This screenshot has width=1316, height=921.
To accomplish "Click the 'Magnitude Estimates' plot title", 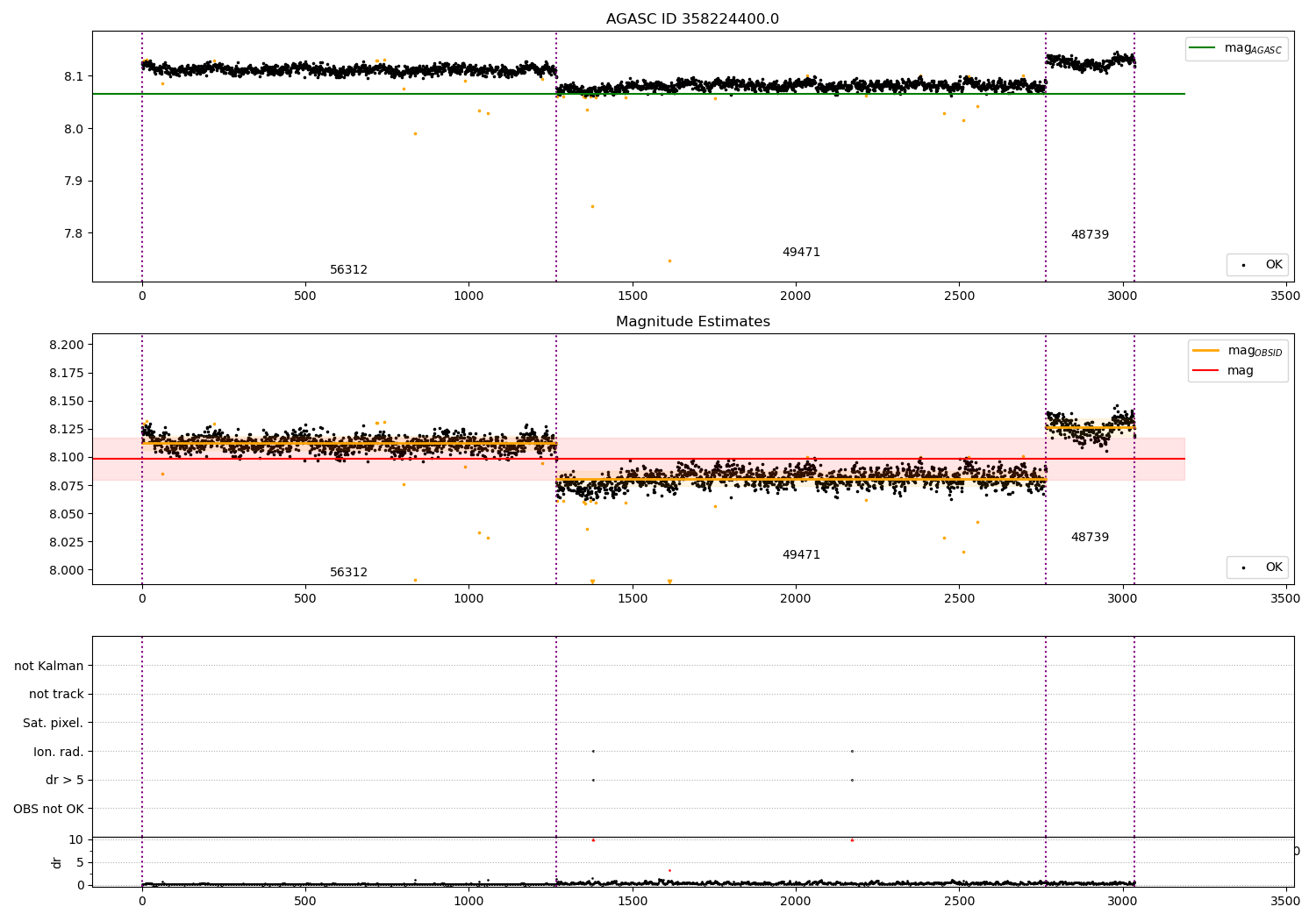I will pos(693,322).
